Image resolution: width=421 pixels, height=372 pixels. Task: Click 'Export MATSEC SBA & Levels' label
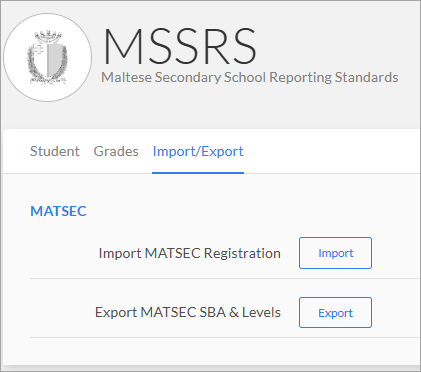pos(188,313)
